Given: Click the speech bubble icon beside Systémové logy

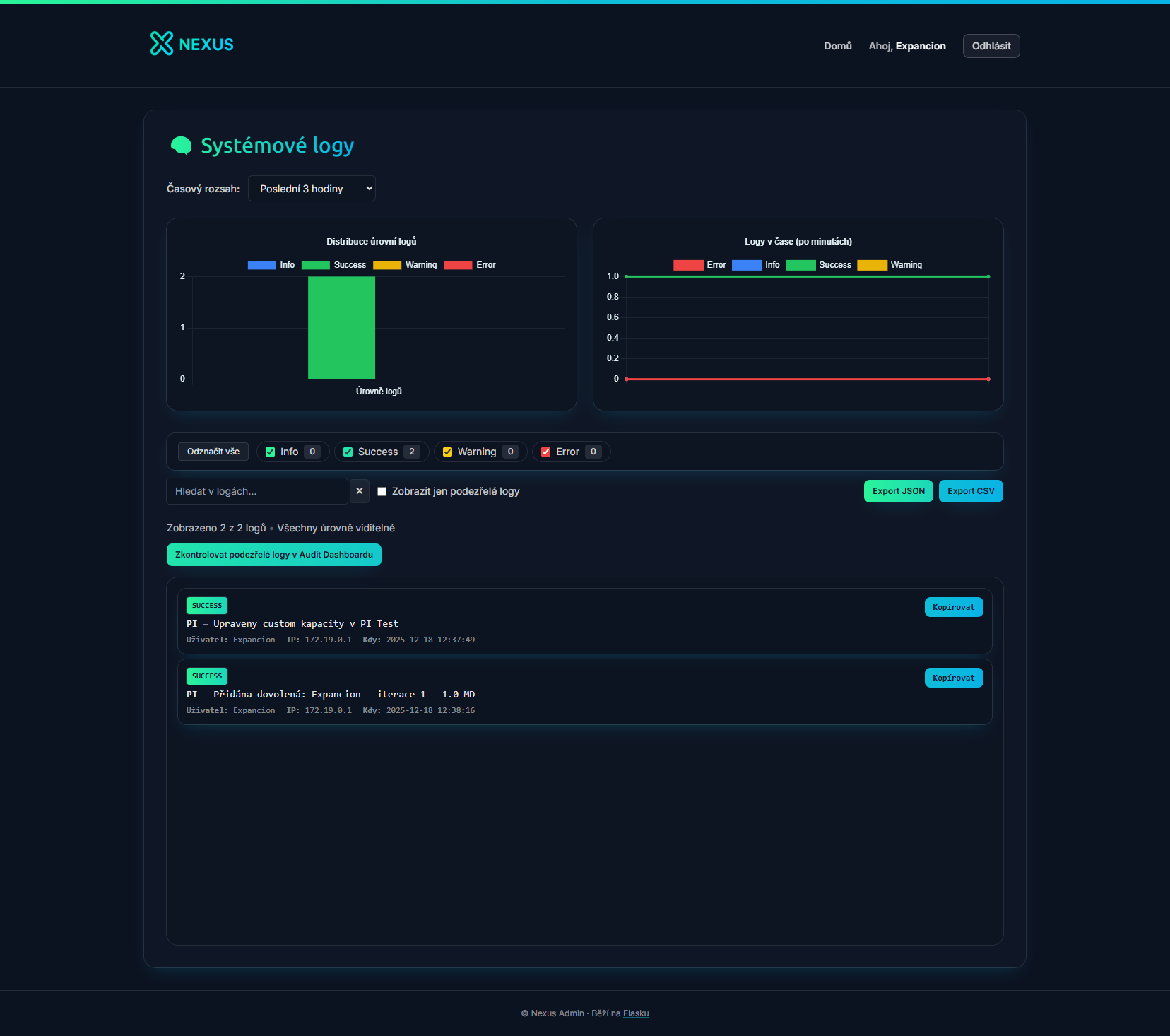Looking at the screenshot, I should coord(182,146).
